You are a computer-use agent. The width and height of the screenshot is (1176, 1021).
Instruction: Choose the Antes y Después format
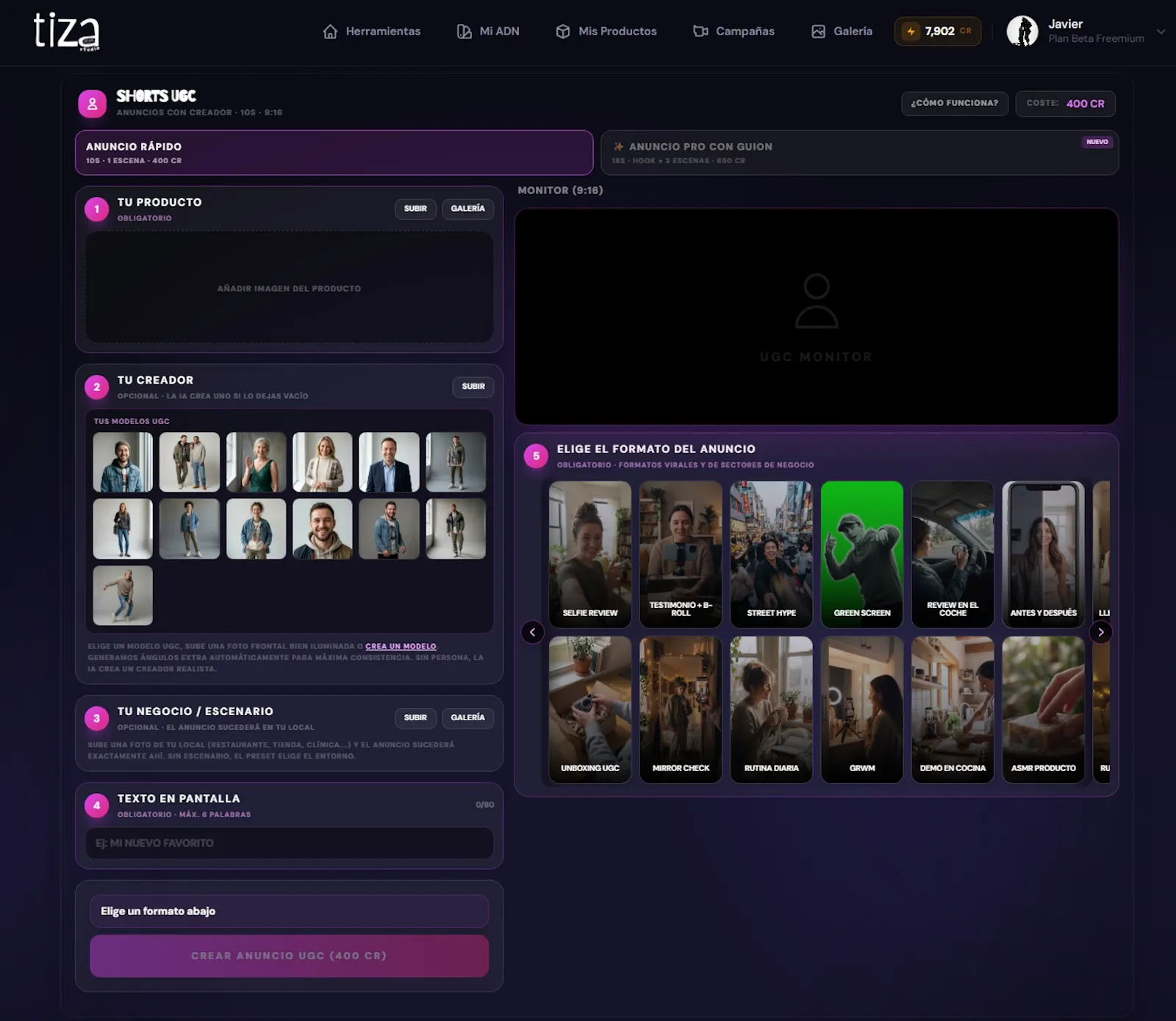(1044, 555)
